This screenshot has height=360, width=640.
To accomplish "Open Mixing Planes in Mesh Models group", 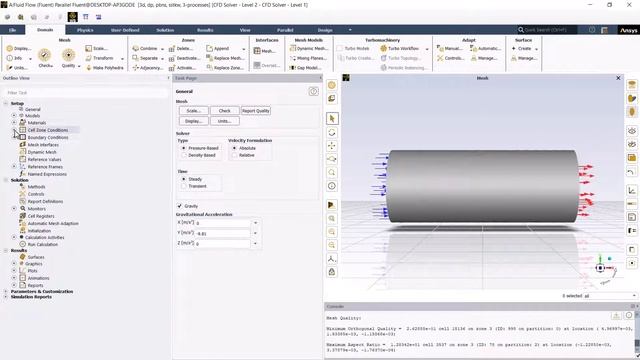I will [308, 58].
